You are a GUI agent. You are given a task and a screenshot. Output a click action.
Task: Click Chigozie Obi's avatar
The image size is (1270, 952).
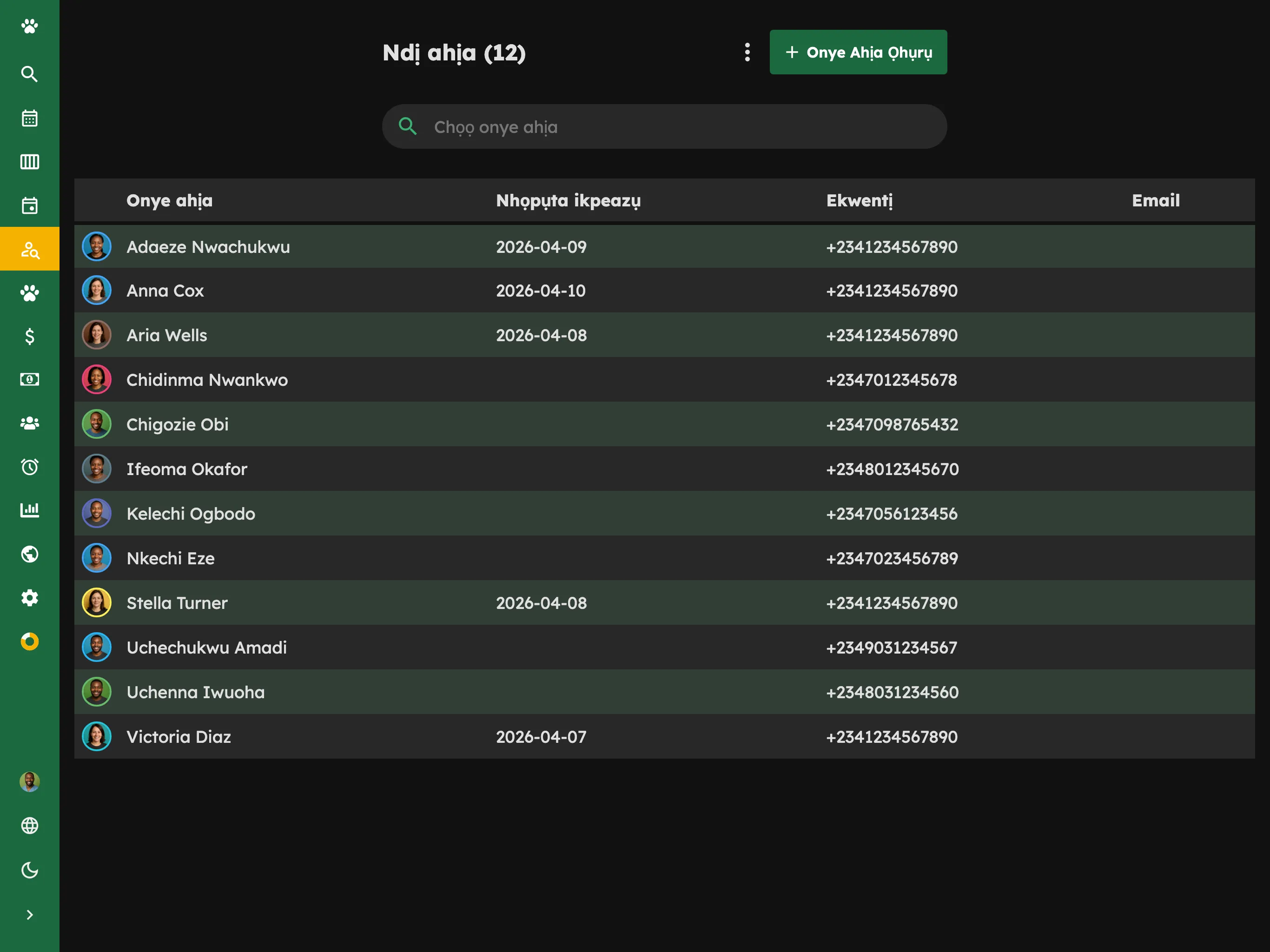[x=96, y=424]
